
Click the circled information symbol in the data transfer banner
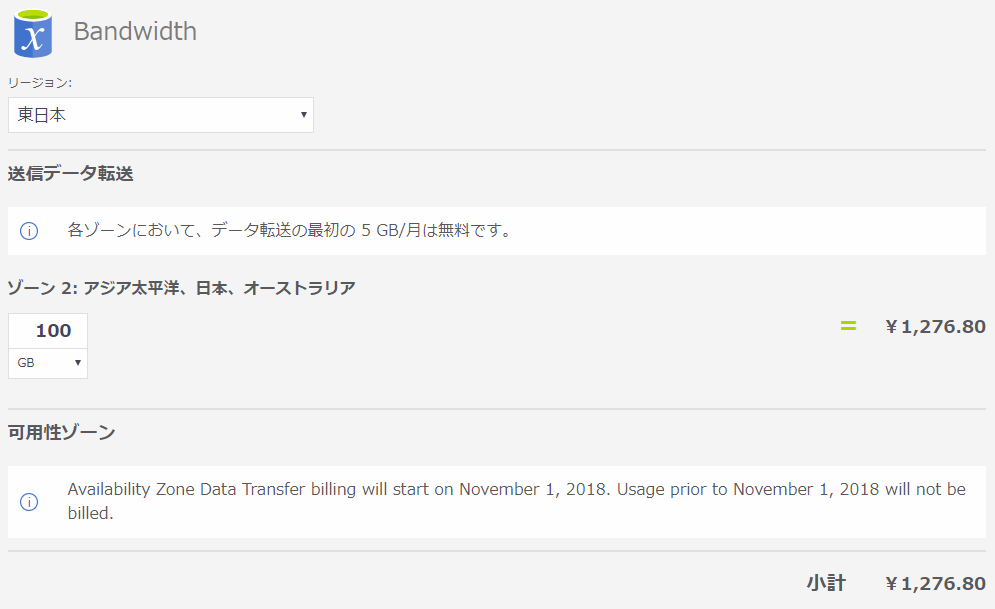[29, 231]
